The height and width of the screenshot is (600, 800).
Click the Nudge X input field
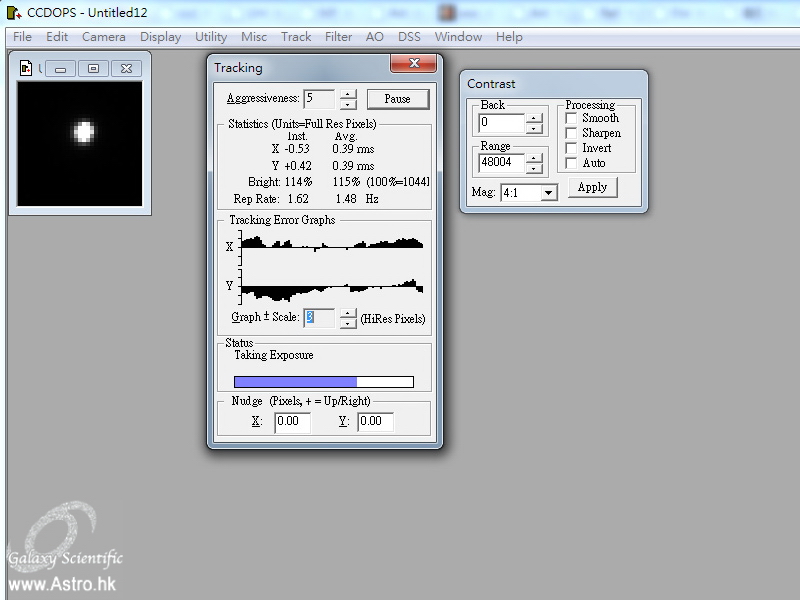pyautogui.click(x=292, y=422)
